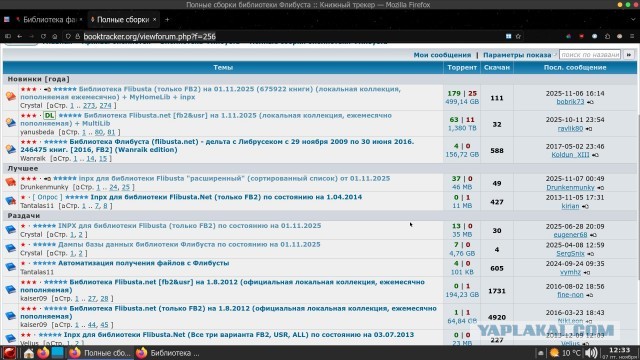Activate 'Библиотека ...' window in taskbar
The height and width of the screenshot is (360, 640).
pyautogui.click(x=168, y=353)
